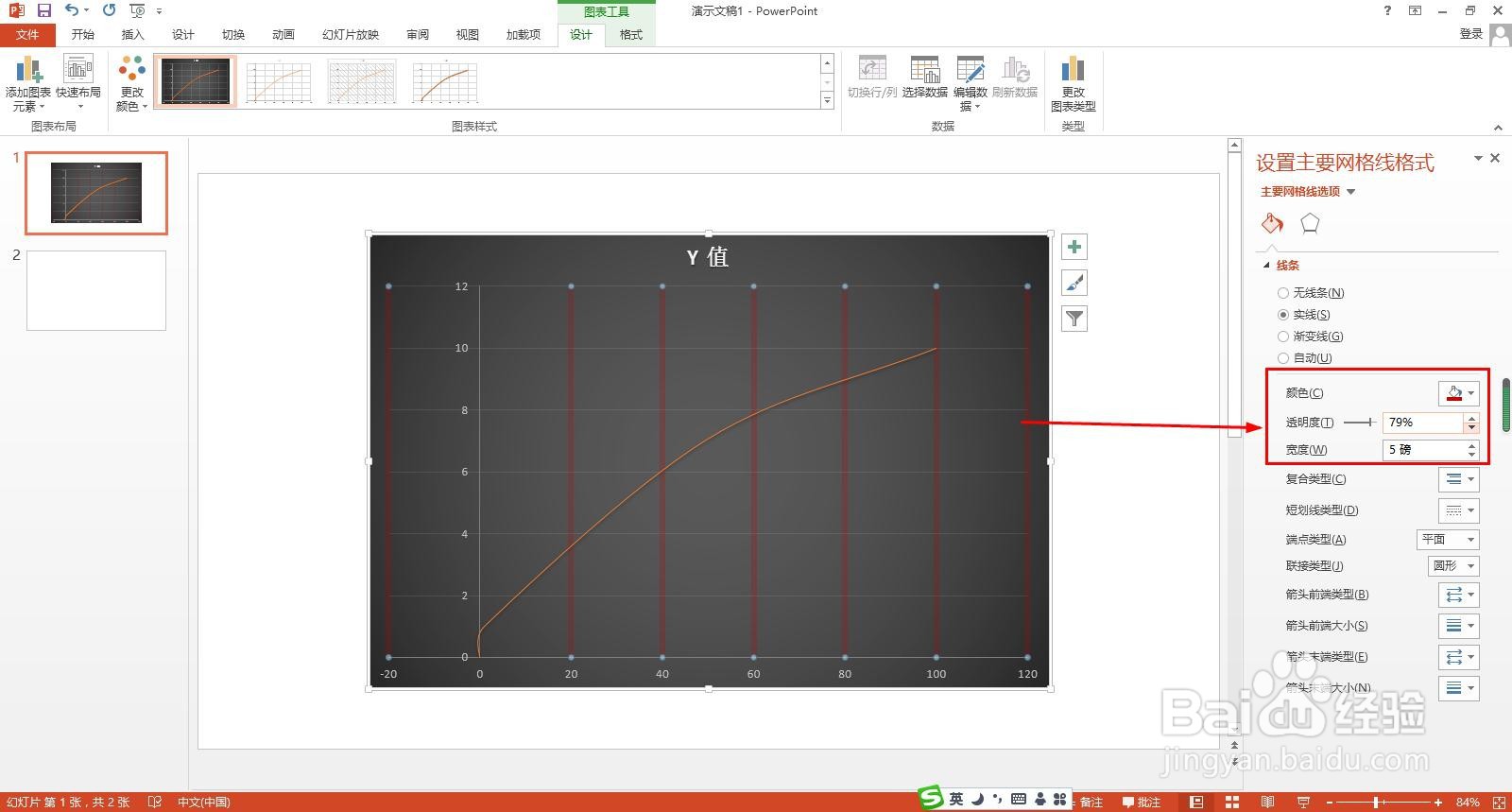
Task: Open Compound type (复合类型) dropdown
Action: (x=1459, y=479)
